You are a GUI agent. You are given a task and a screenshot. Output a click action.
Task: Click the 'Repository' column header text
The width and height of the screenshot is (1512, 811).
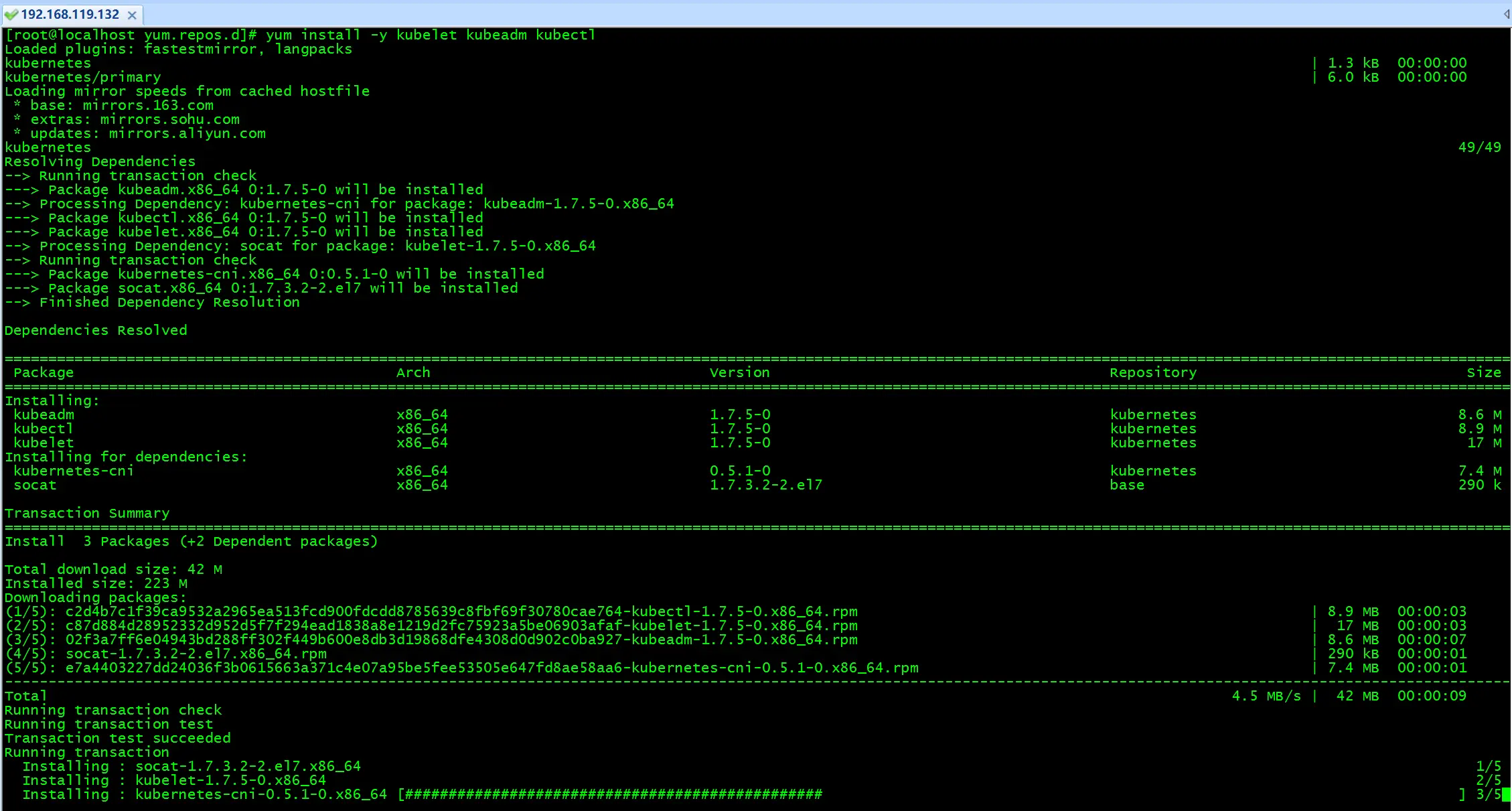tap(1152, 372)
